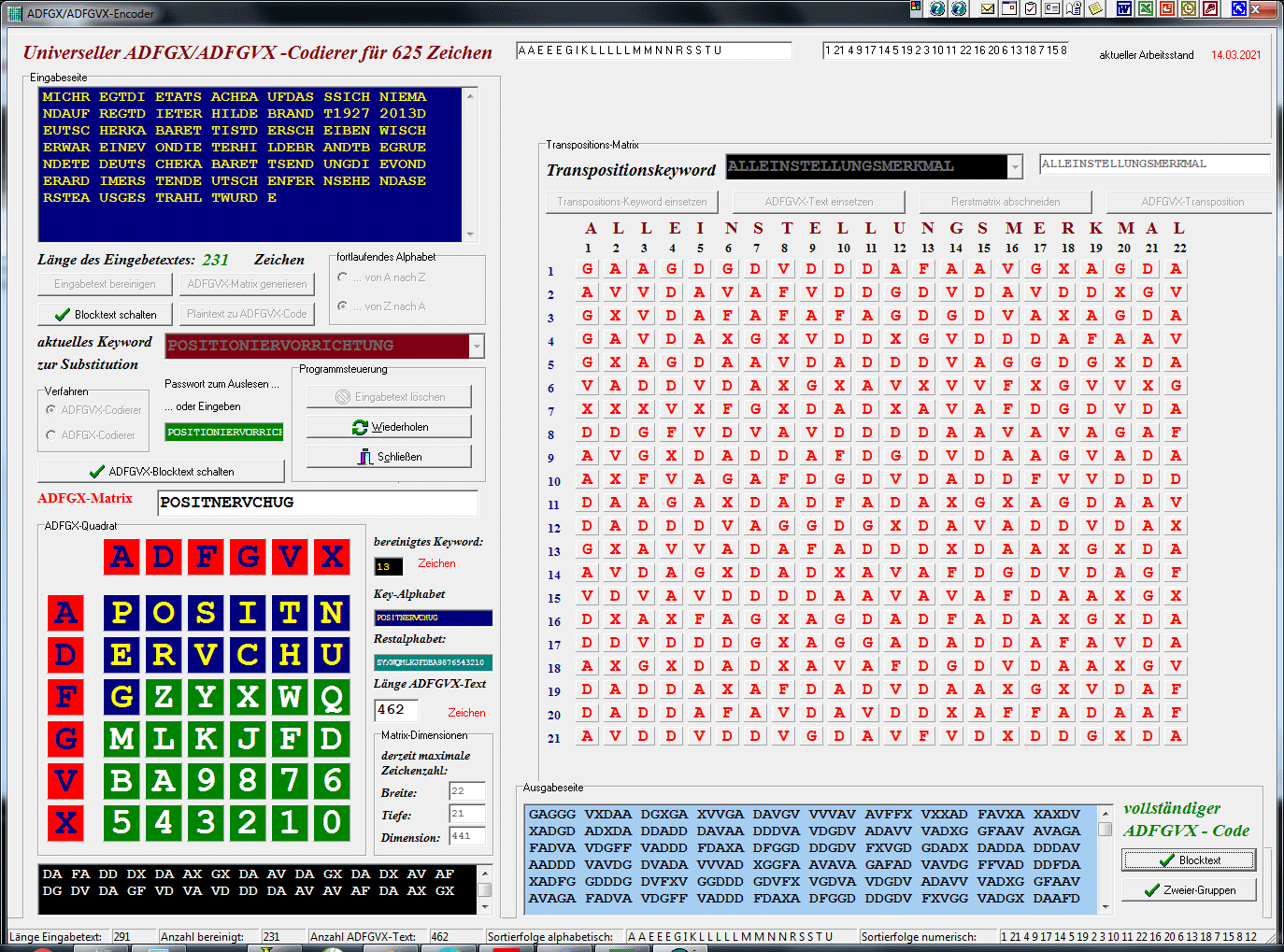Click the output text scrollbar down arrow
The width and height of the screenshot is (1284, 952).
point(1106,906)
